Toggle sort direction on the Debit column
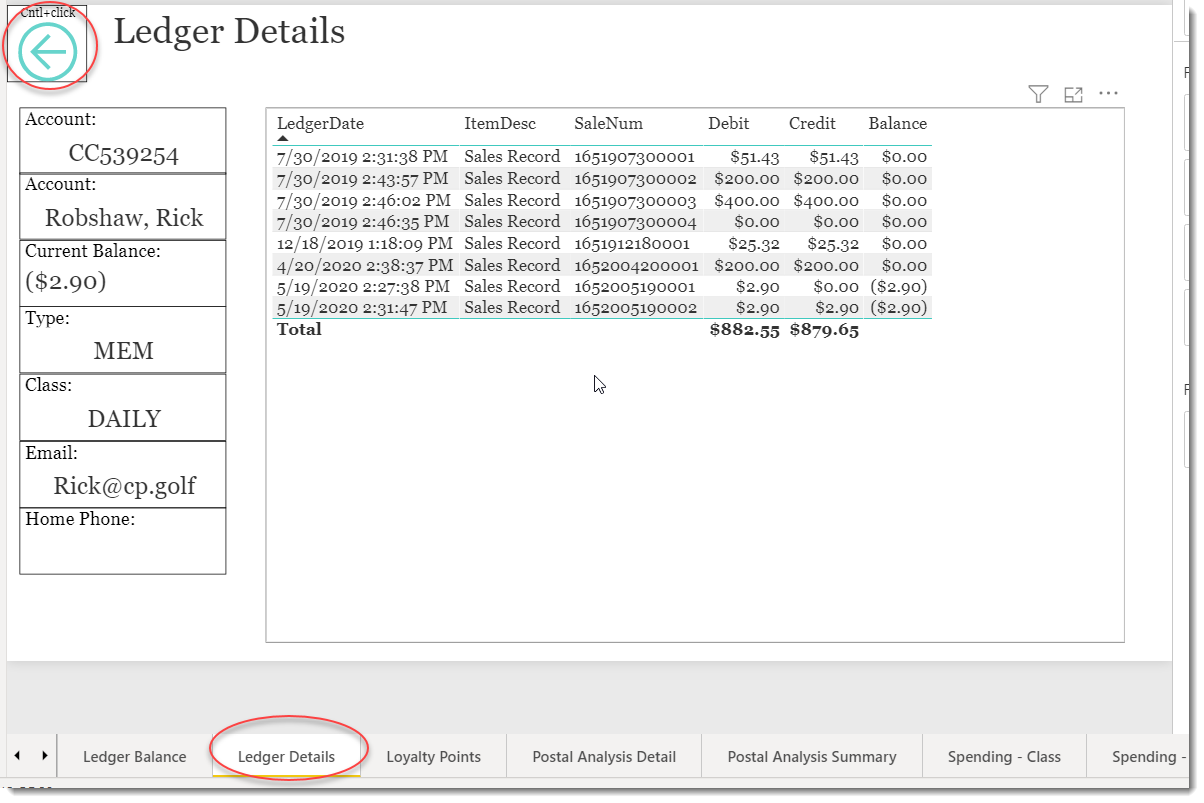The height and width of the screenshot is (803, 1204). [x=729, y=123]
